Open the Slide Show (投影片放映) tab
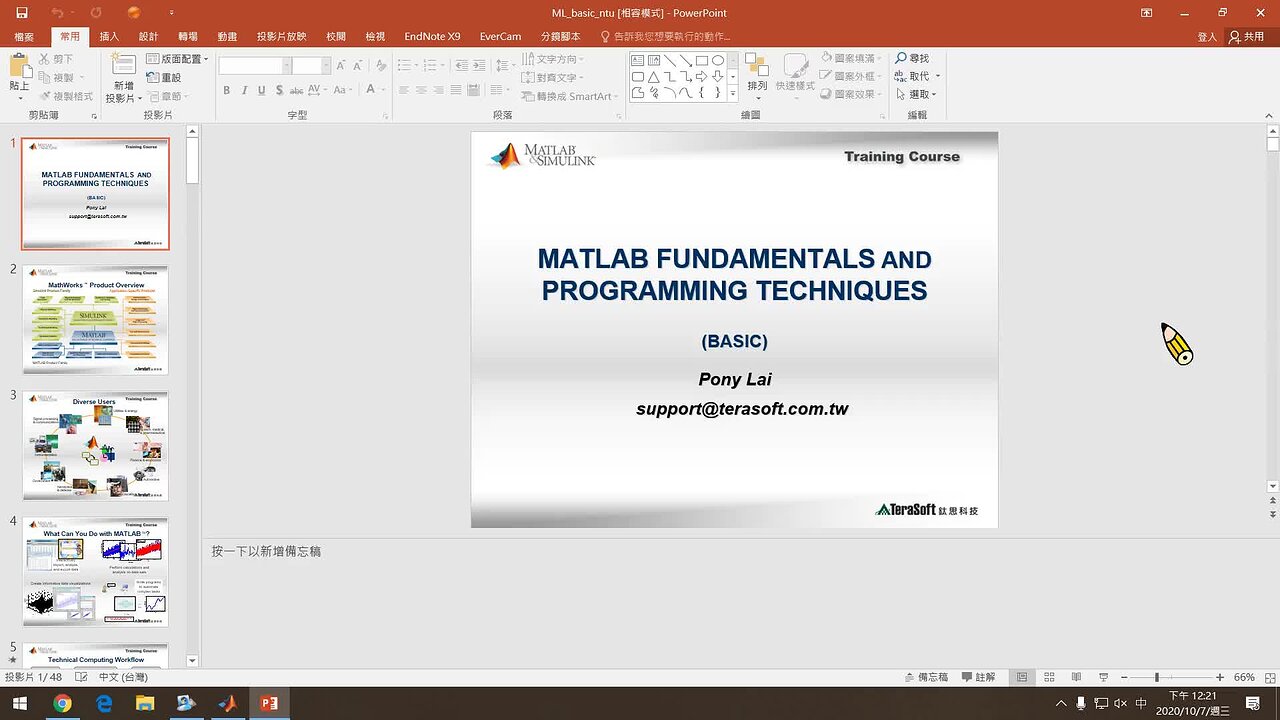Viewport: 1280px width, 720px height. 281,36
